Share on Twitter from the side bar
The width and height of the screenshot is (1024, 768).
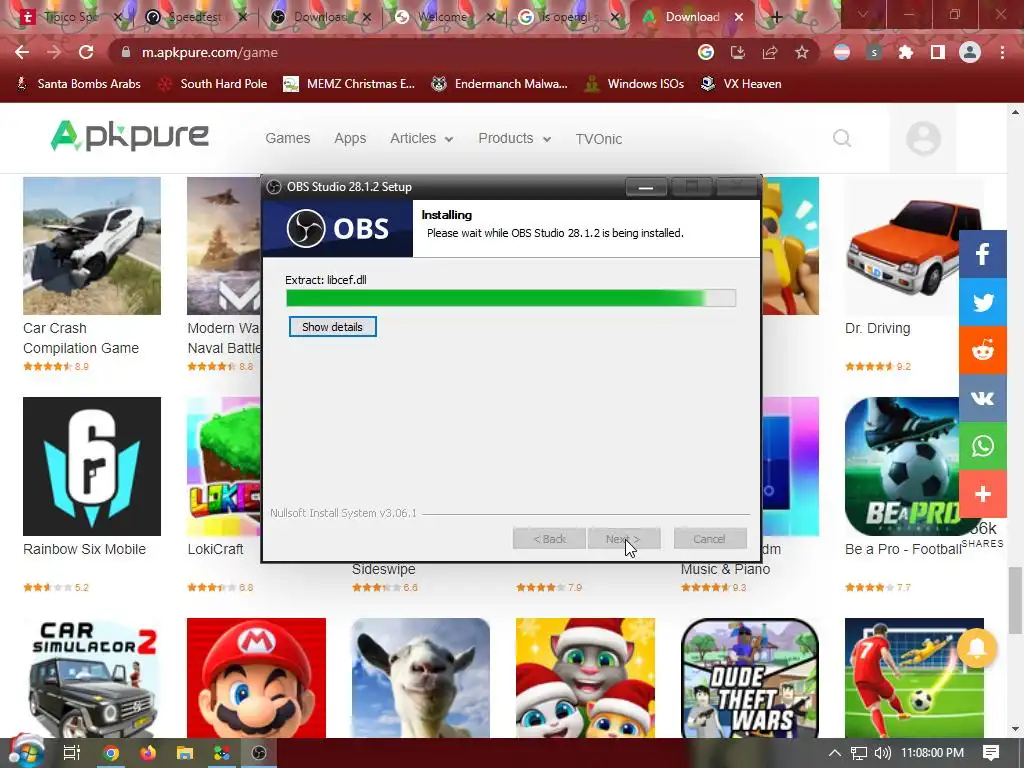(x=982, y=302)
